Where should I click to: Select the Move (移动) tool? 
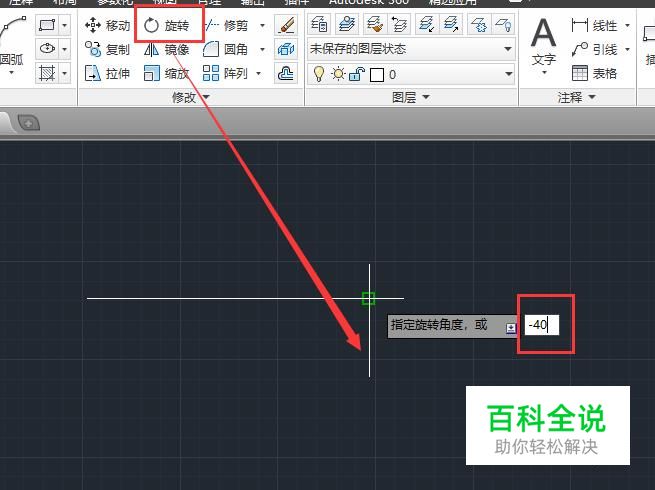click(107, 25)
